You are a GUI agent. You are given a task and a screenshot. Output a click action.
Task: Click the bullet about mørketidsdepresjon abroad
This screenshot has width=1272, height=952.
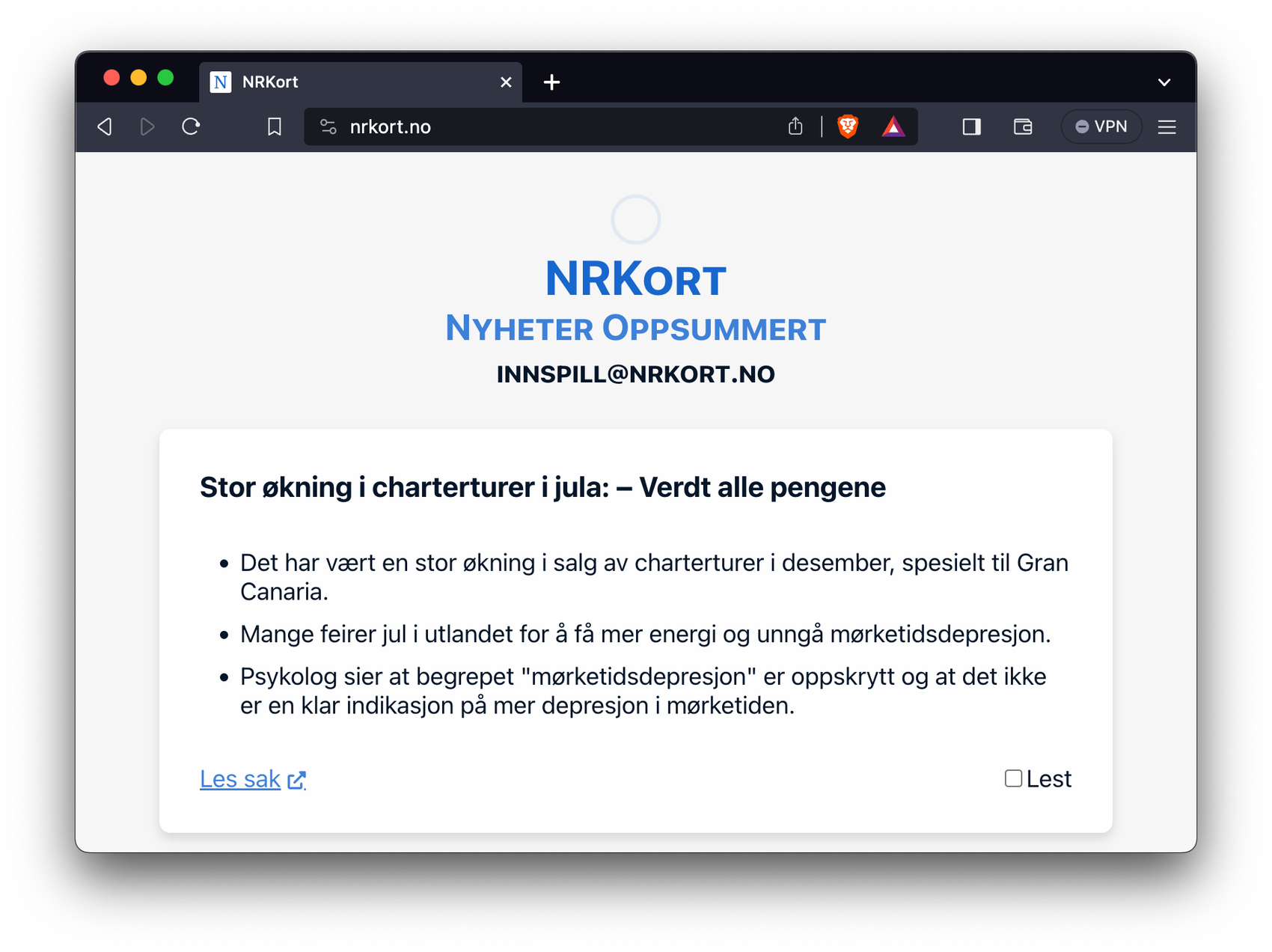pos(645,634)
